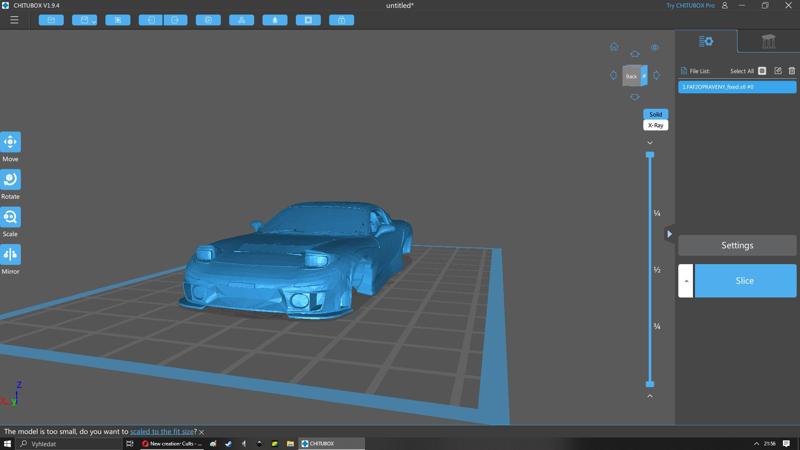
Task: Rotate view down with bottom arrow
Action: (635, 97)
